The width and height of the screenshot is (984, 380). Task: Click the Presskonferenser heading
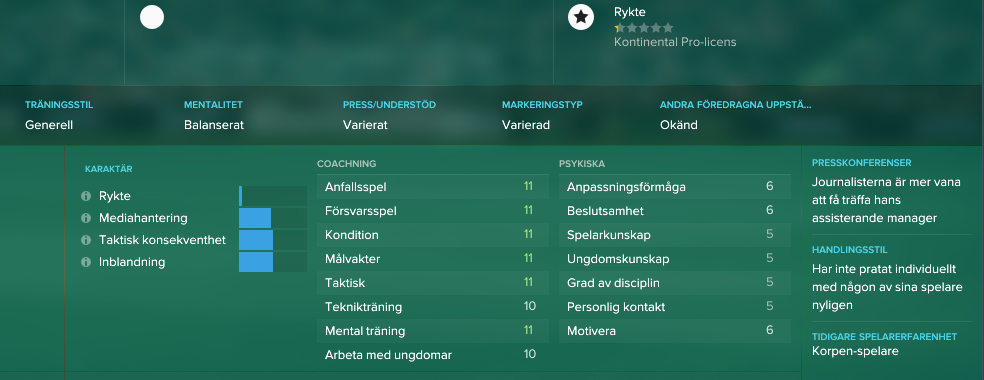click(862, 163)
